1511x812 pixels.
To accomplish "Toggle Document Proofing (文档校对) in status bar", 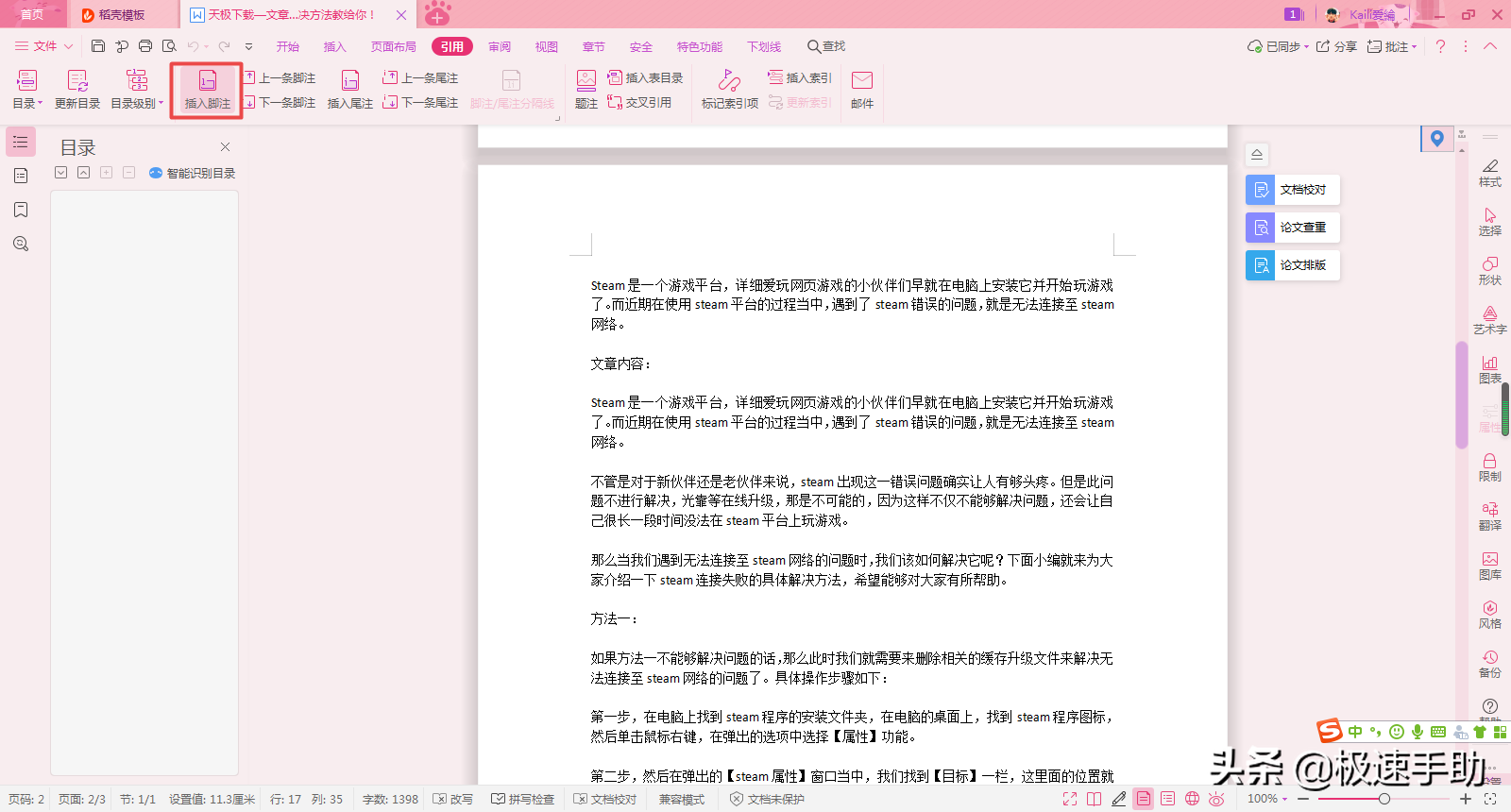I will (605, 799).
